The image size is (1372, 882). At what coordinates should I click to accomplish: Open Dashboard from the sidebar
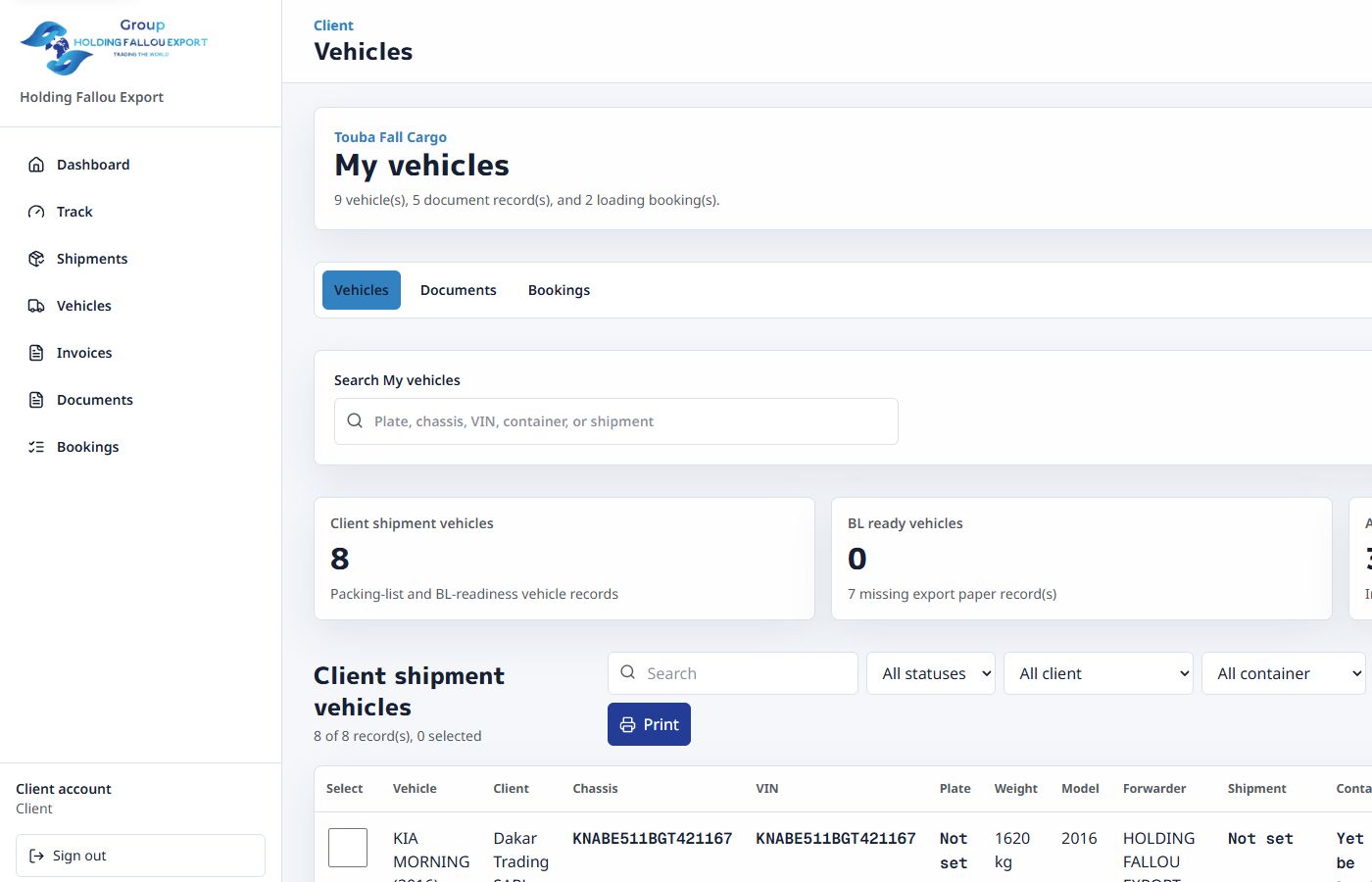(x=141, y=165)
